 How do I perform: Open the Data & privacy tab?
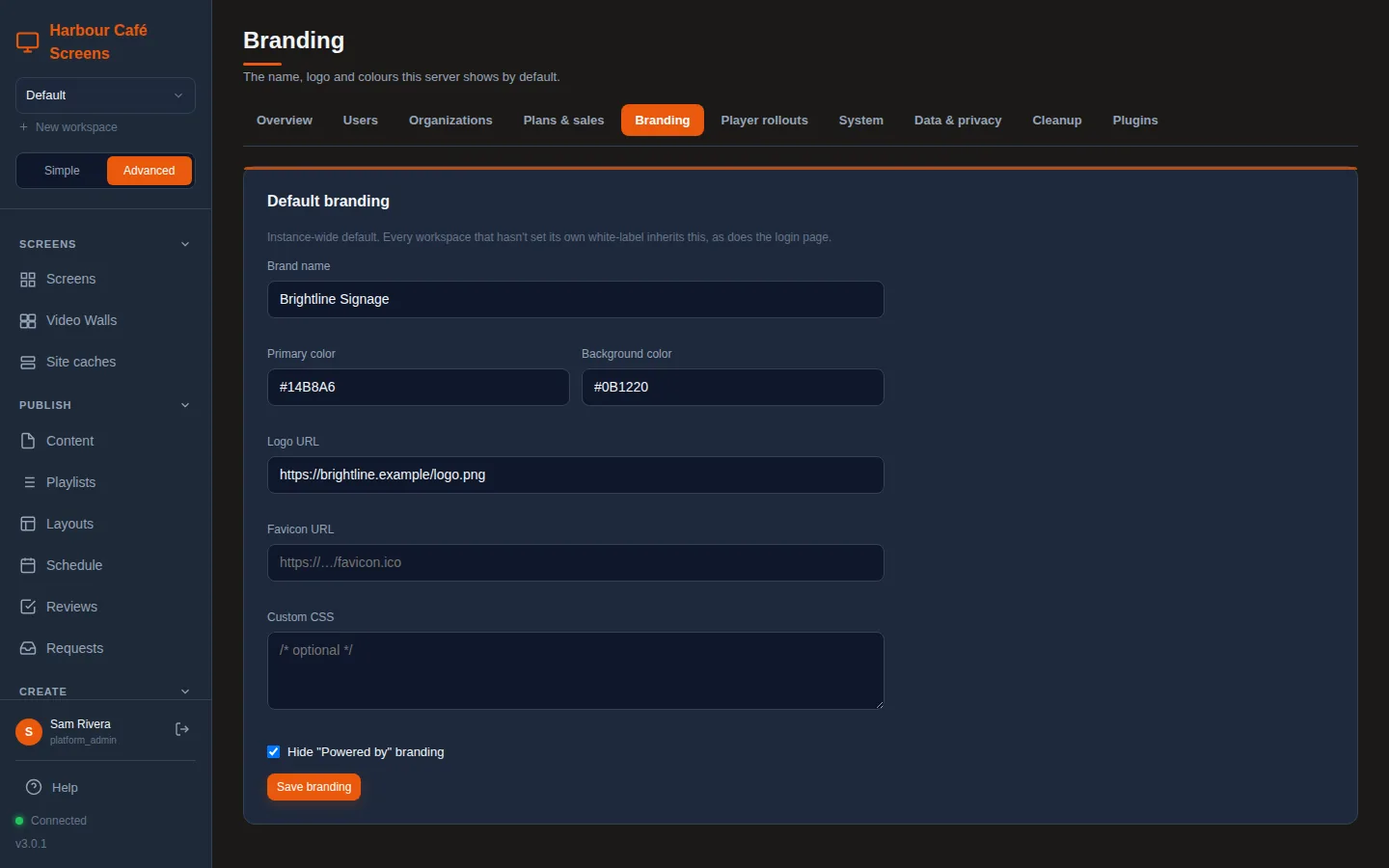pos(958,121)
